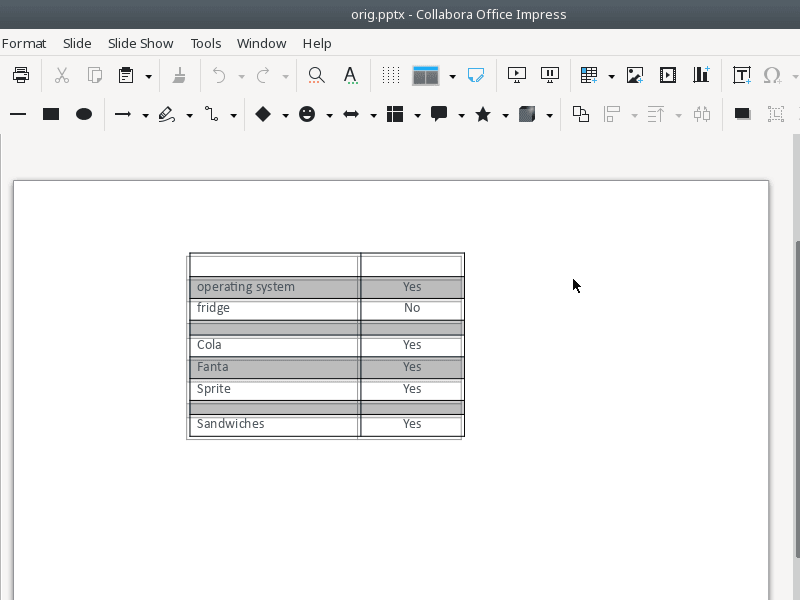The width and height of the screenshot is (800, 600).
Task: Toggle the display grid
Action: click(x=390, y=74)
